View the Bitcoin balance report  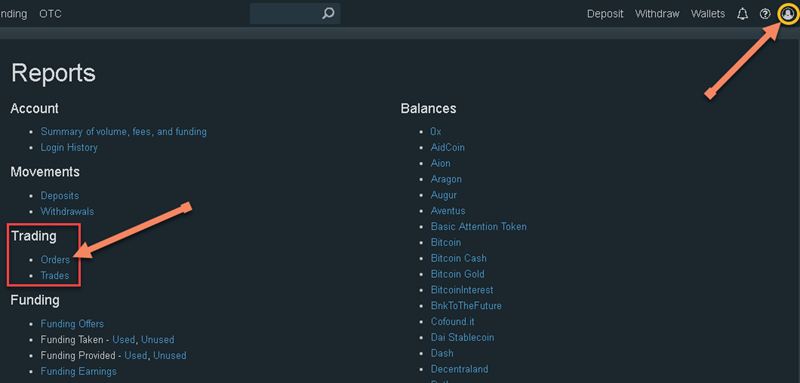(x=445, y=242)
